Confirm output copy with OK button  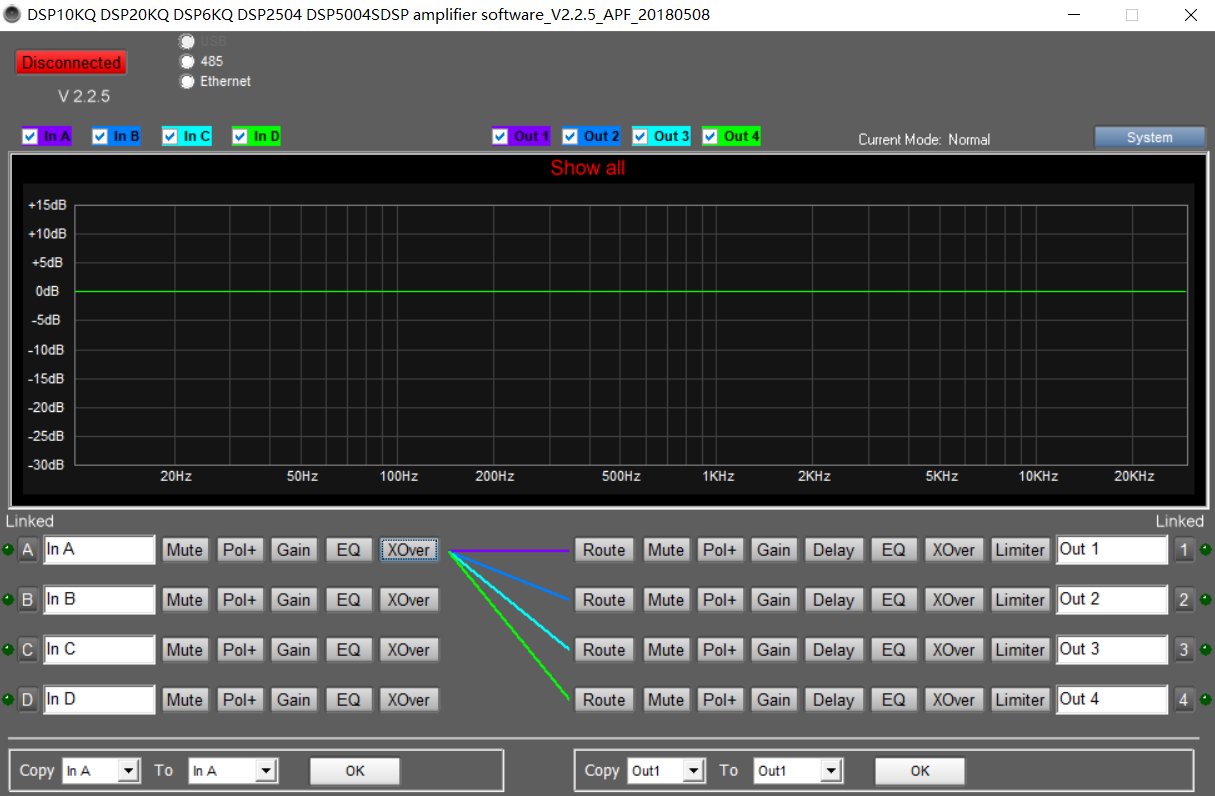(x=920, y=771)
